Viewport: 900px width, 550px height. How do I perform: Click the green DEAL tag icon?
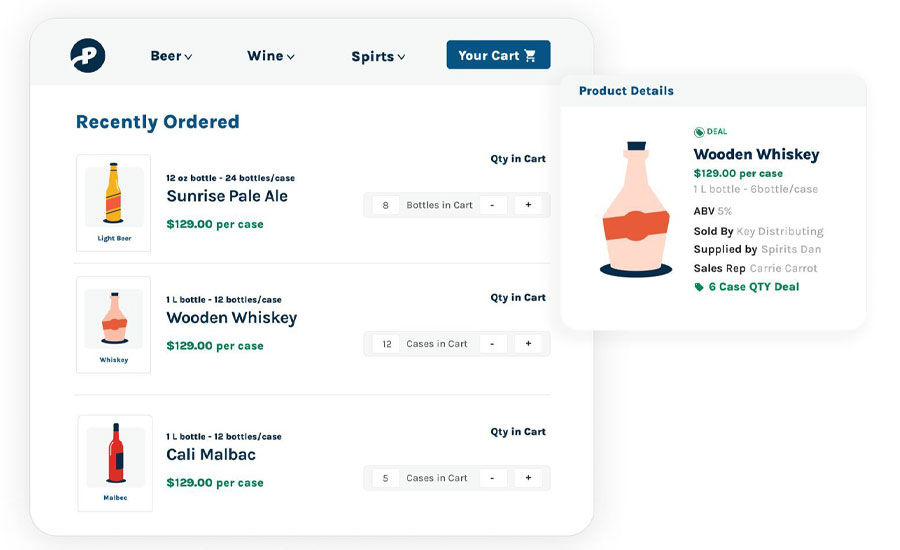pos(699,132)
